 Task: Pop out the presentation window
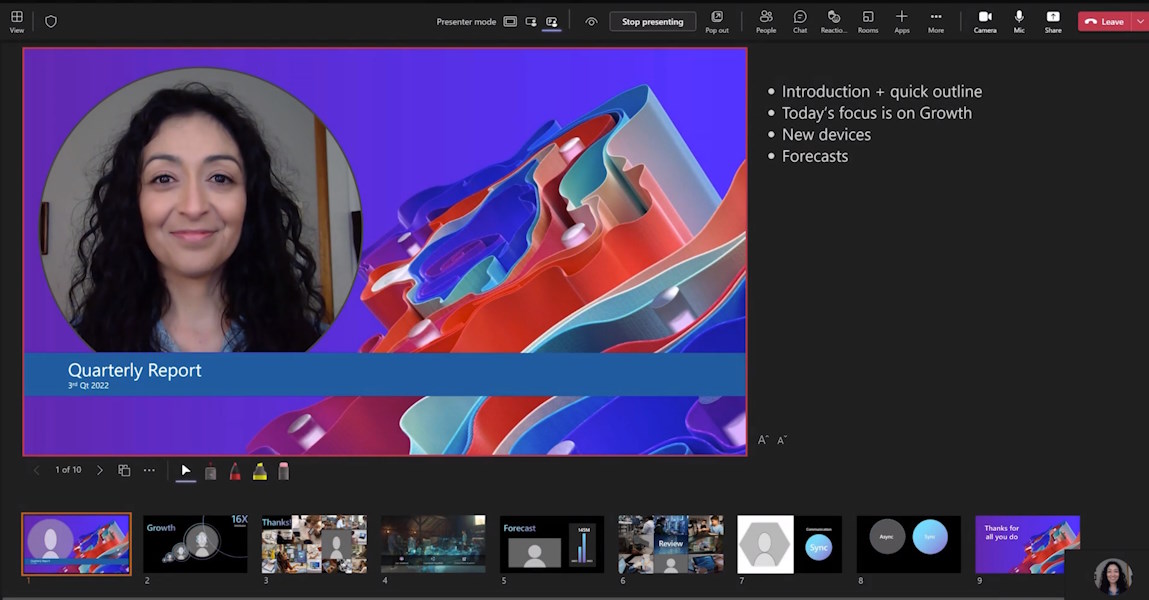[x=716, y=19]
